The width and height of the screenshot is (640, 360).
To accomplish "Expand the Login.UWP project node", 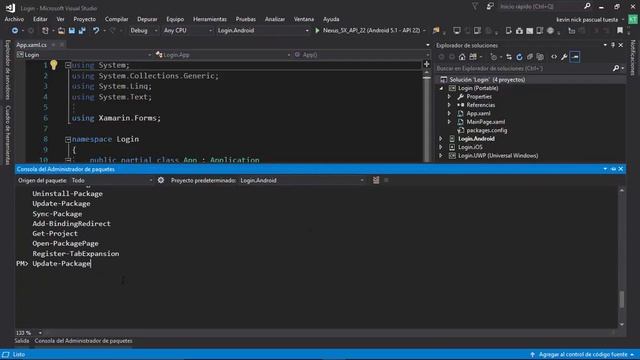I will [441, 156].
